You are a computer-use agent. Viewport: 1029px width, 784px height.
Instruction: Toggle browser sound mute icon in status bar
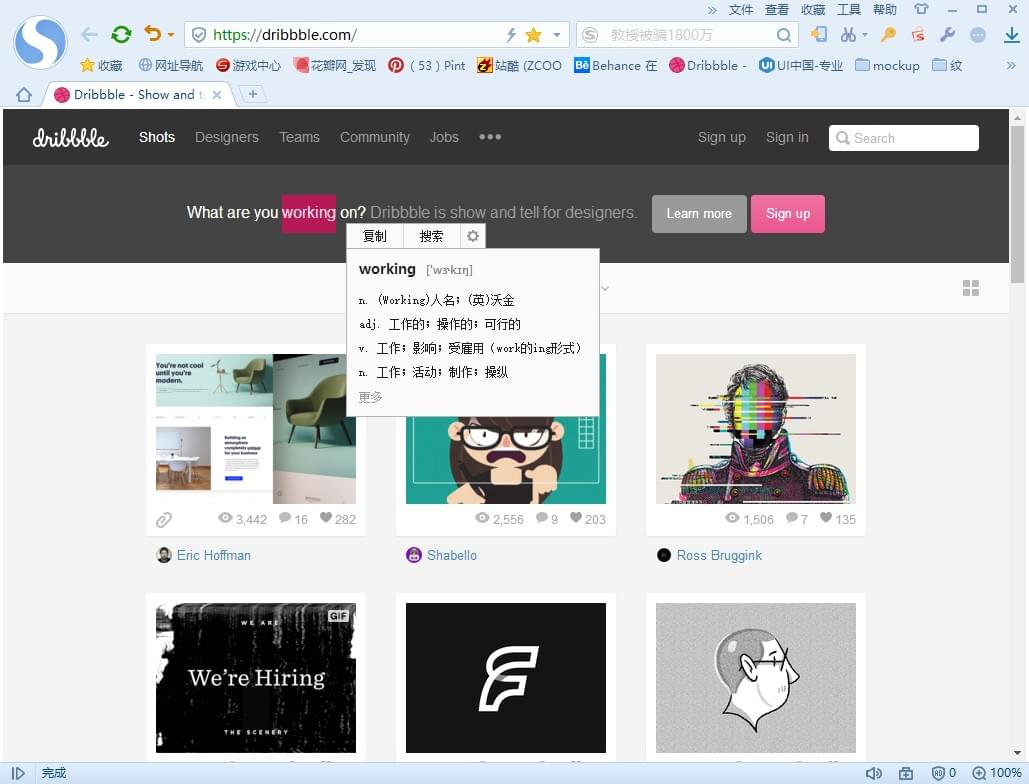pos(873,773)
